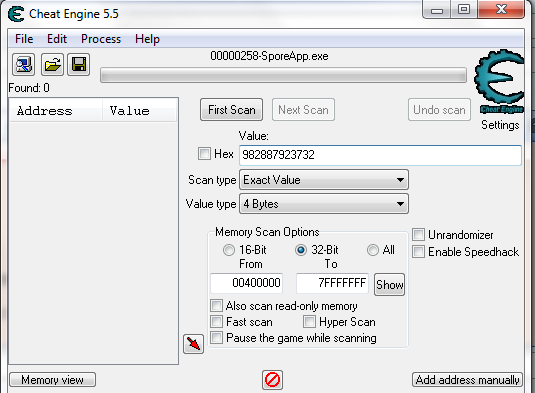Screen dimensions: 535x393
Task: Save table with floppy disk icon
Action: [78, 64]
